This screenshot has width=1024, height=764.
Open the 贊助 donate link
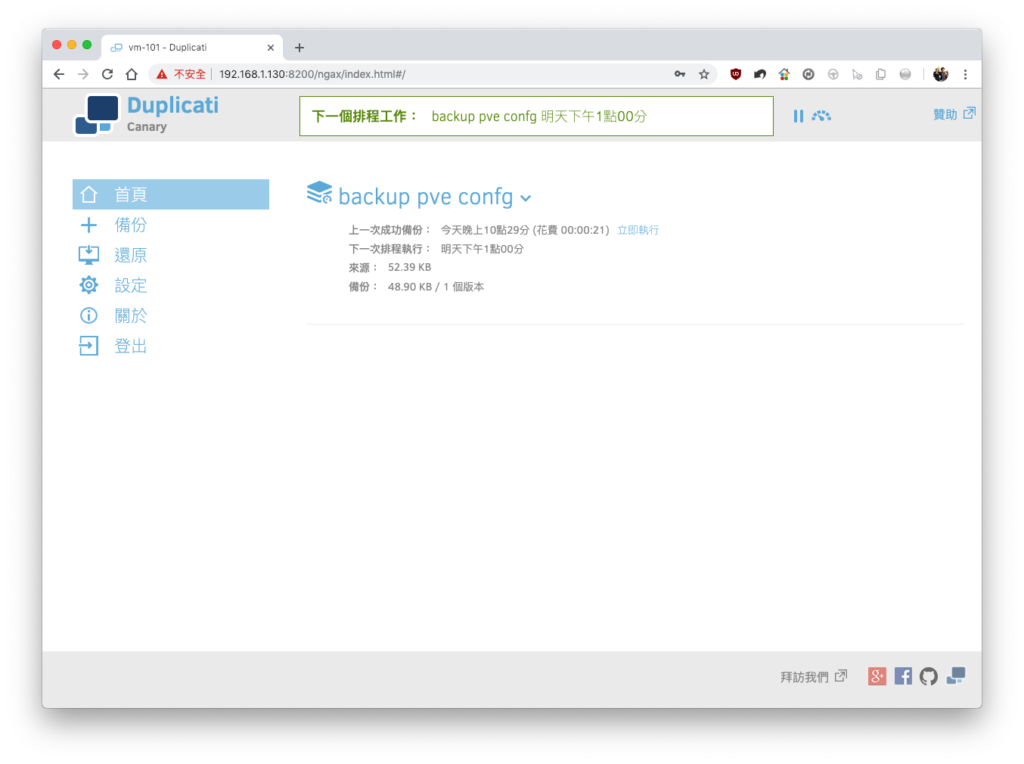954,114
